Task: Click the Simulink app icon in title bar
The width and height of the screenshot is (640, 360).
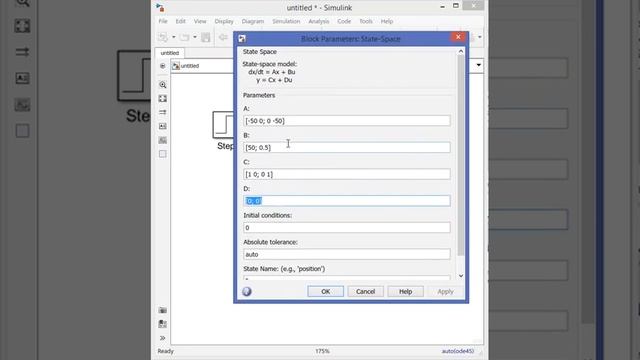Action: [x=160, y=7]
